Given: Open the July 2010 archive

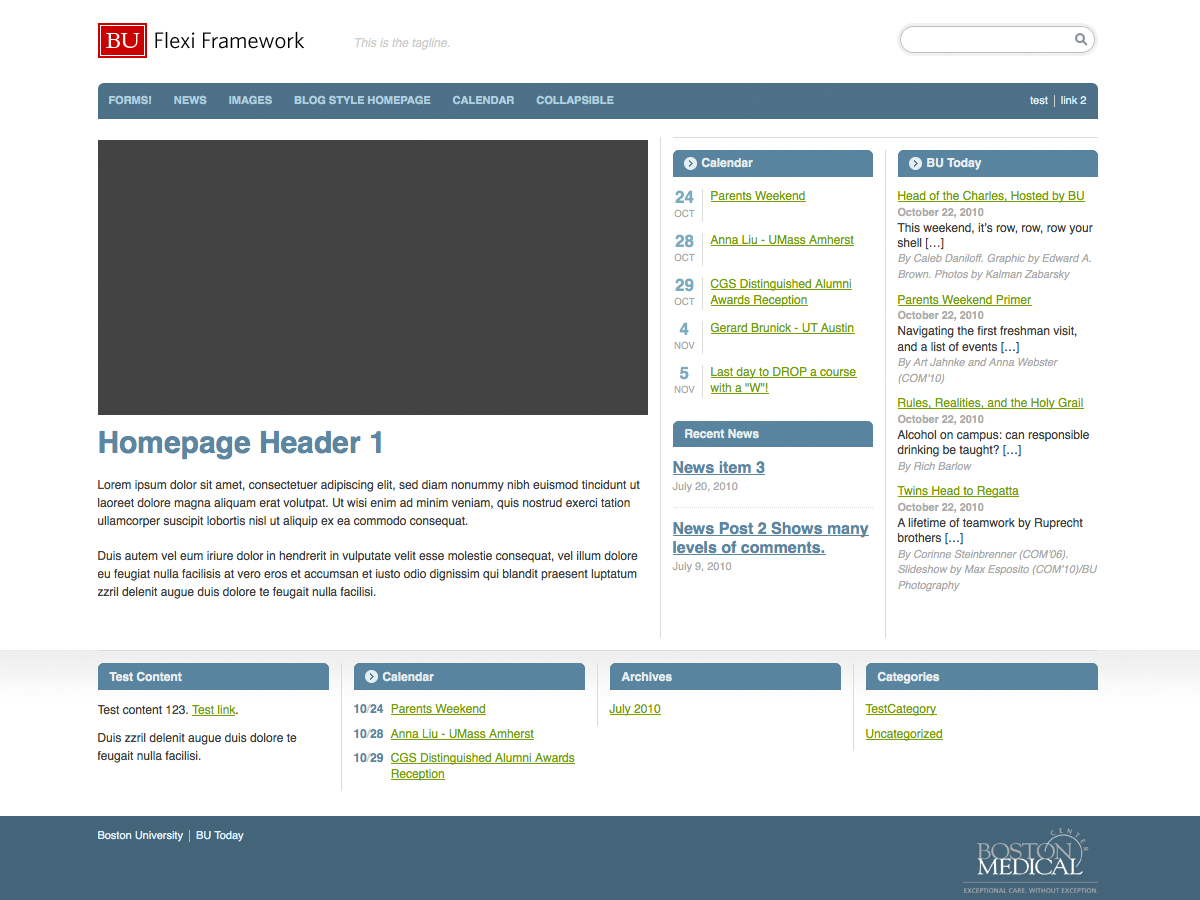Looking at the screenshot, I should 635,709.
